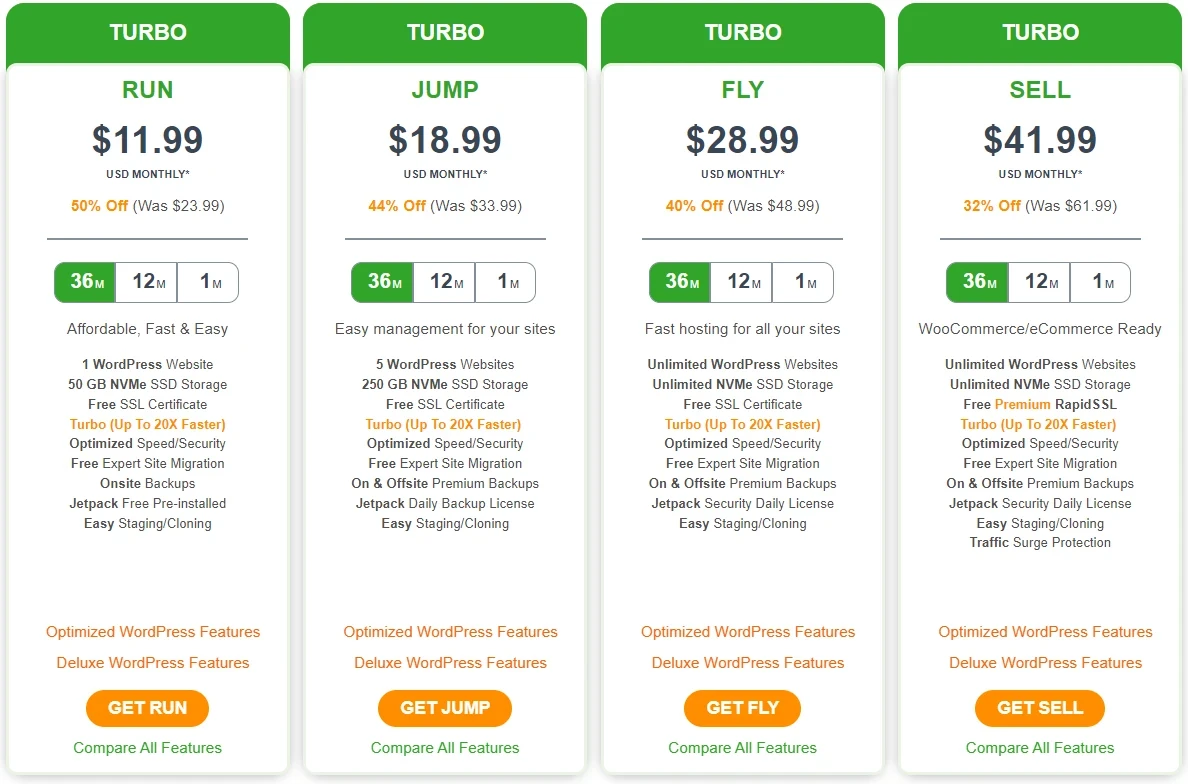This screenshot has height=784, width=1188.
Task: Open Compare All Features under Run plan
Action: (x=148, y=748)
